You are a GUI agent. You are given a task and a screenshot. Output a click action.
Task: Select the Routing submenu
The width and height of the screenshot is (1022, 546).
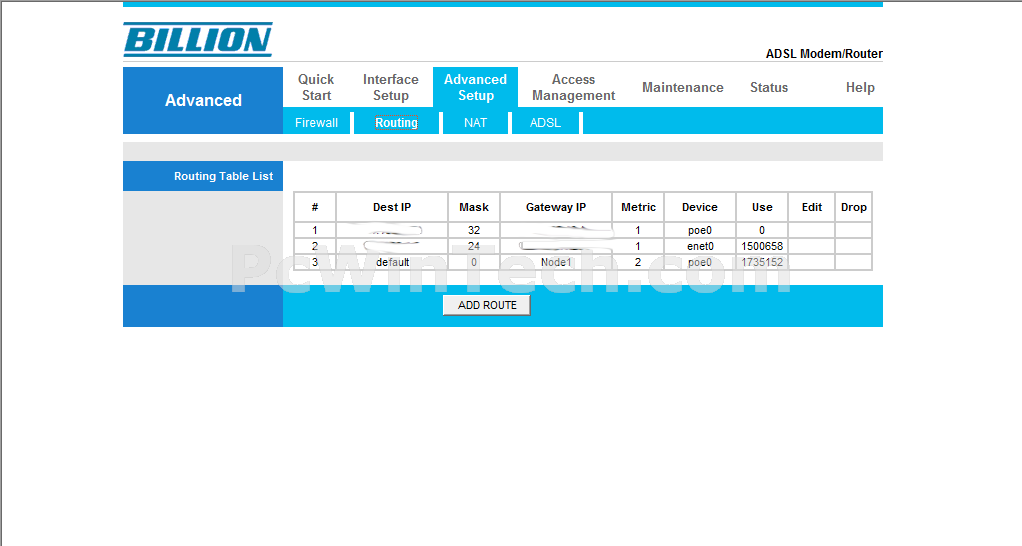(x=396, y=122)
